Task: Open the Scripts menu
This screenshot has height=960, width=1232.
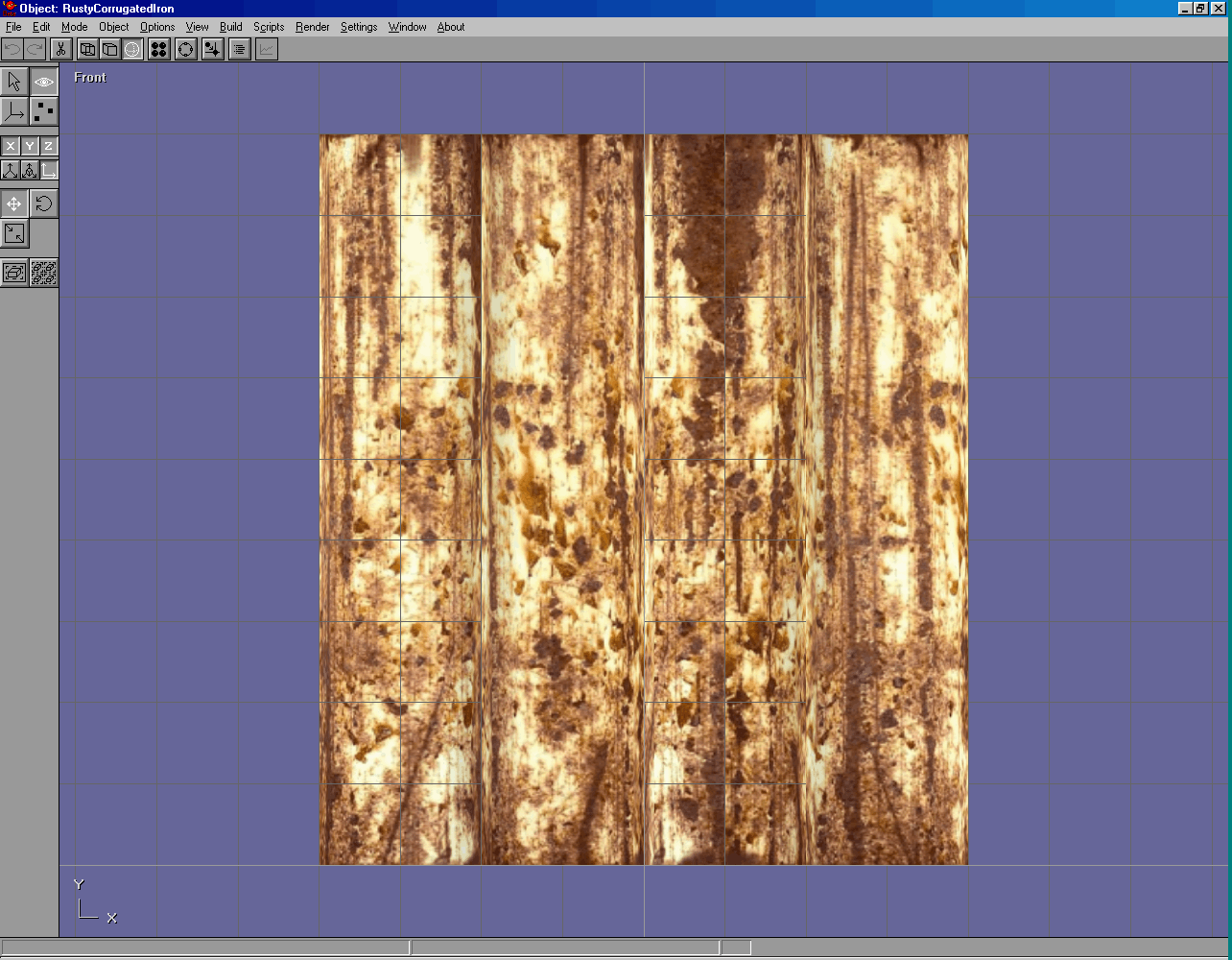Action: [x=269, y=27]
